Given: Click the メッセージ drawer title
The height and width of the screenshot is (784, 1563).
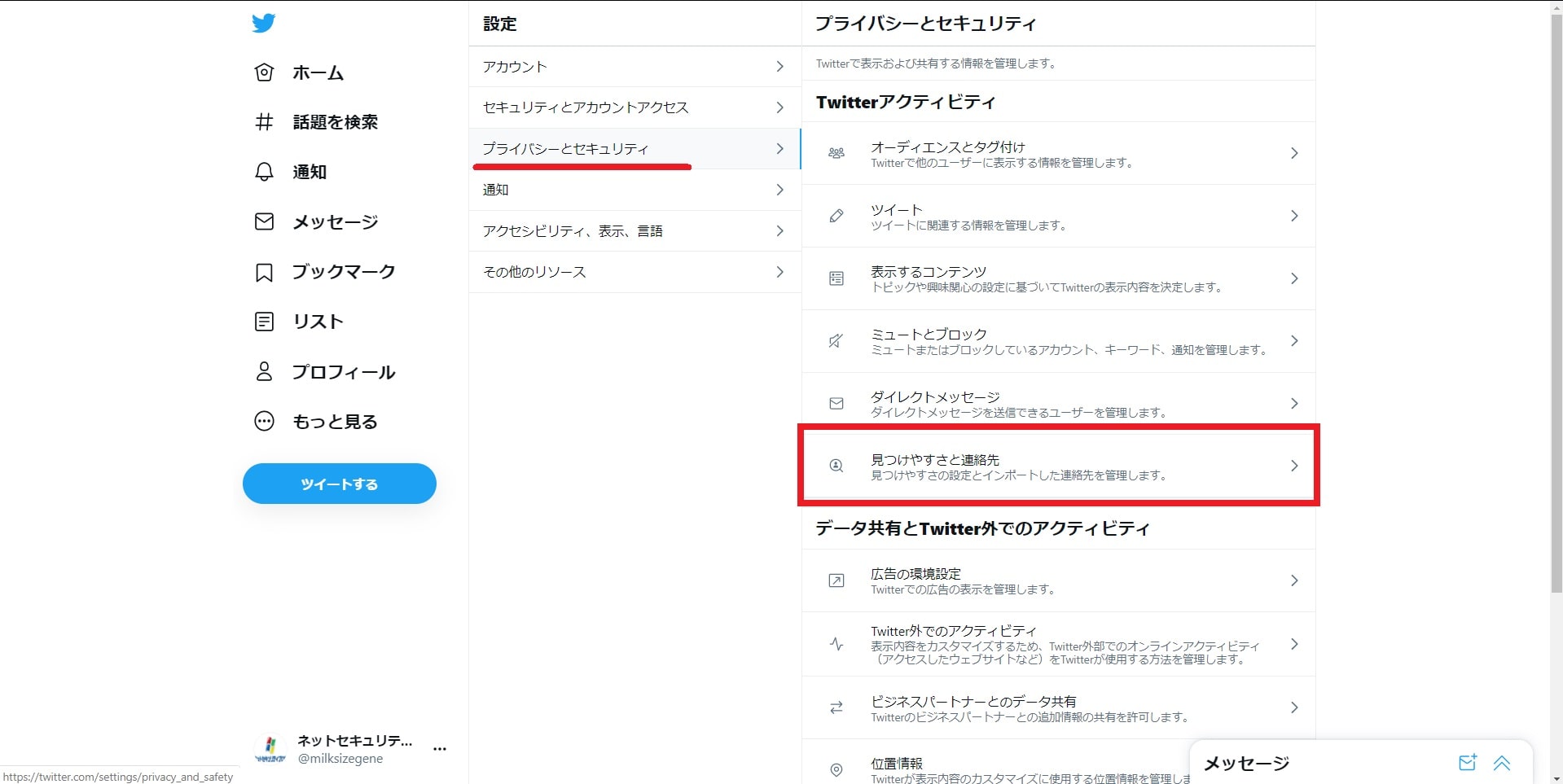Looking at the screenshot, I should tap(1246, 764).
